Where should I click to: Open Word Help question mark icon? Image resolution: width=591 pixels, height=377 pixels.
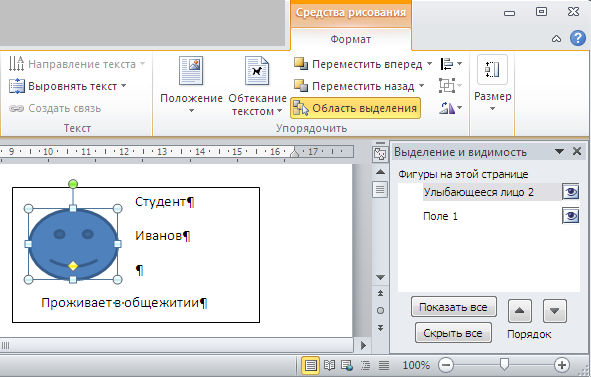coord(577,38)
